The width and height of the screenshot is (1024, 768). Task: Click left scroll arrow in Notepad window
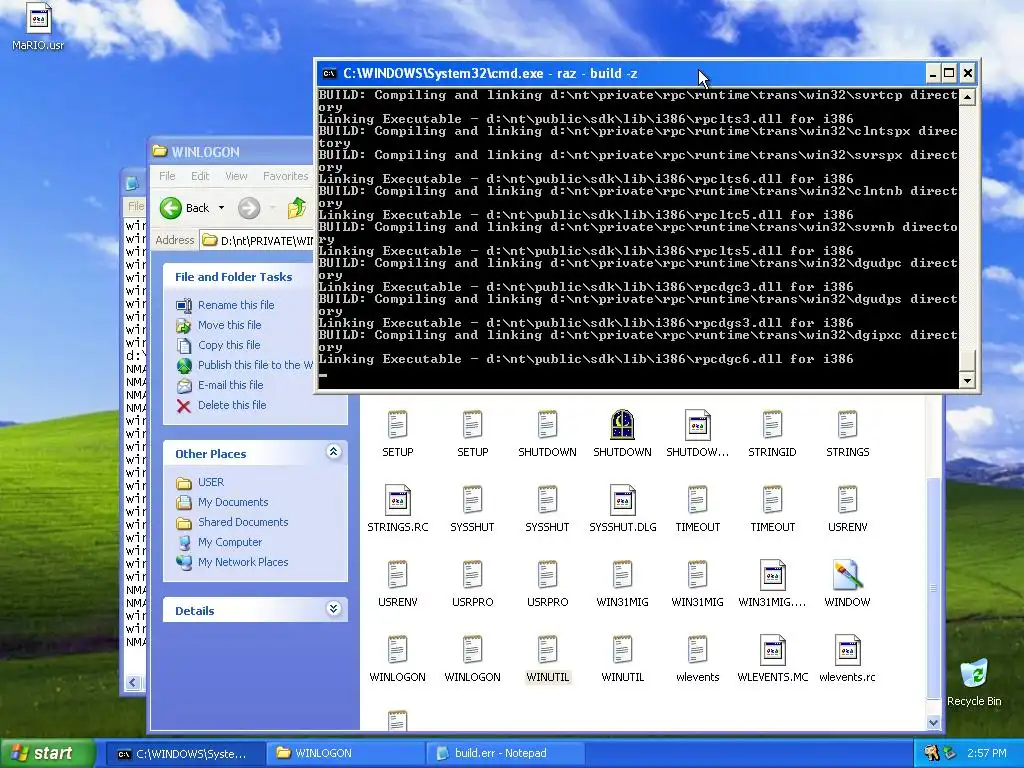pos(133,682)
